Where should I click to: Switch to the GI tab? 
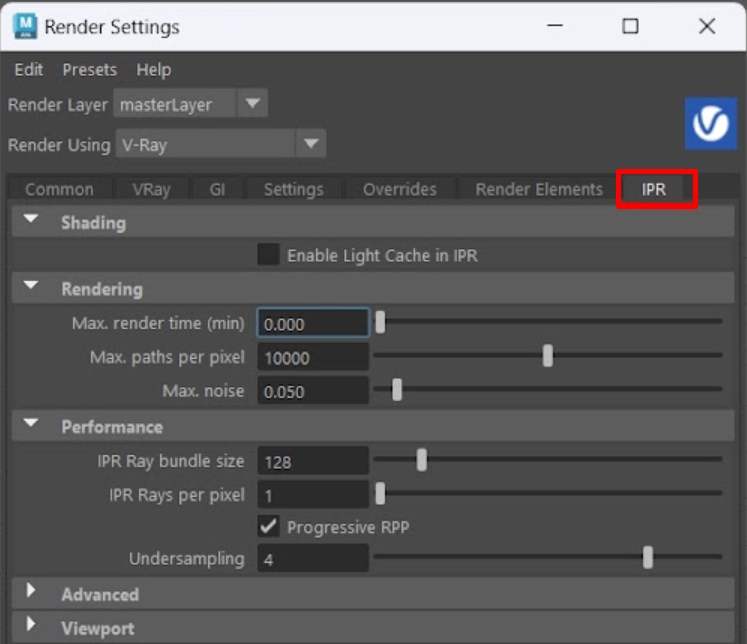click(217, 189)
